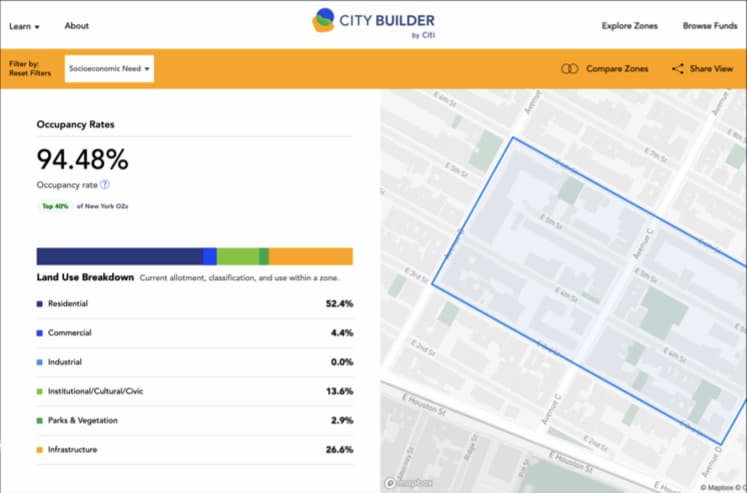Click the Occupancy Rates heading

coord(75,124)
